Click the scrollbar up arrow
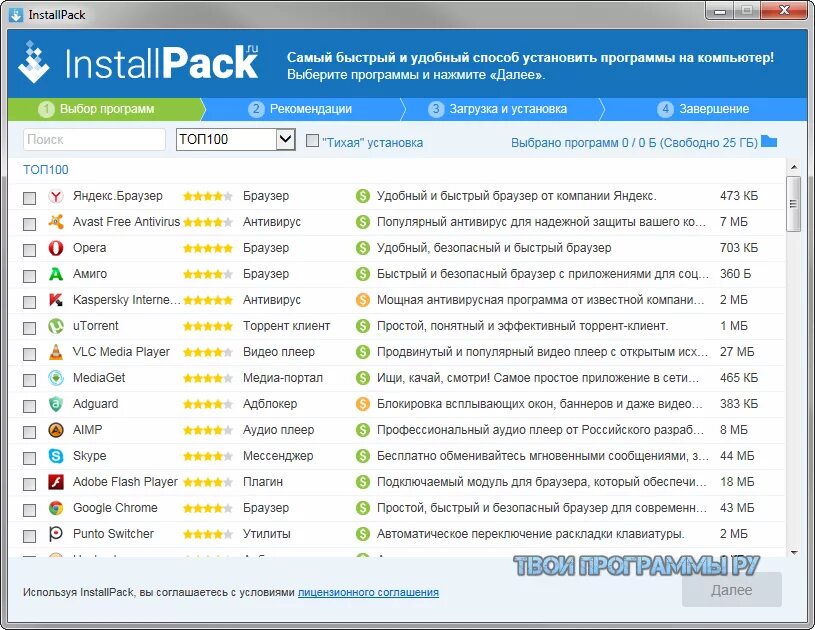Image resolution: width=815 pixels, height=630 pixels. coord(794,167)
